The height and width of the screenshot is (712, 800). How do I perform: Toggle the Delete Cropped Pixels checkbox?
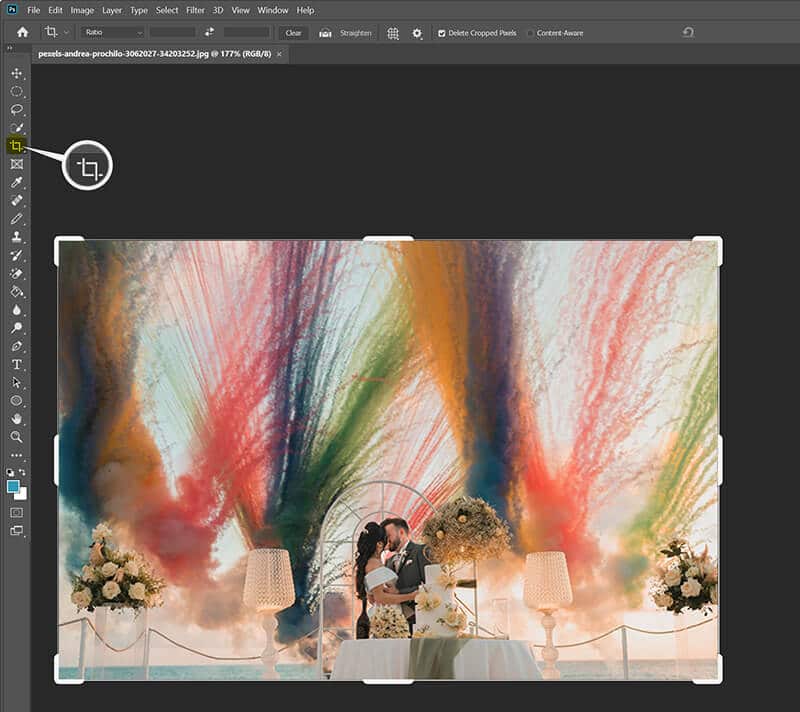441,33
